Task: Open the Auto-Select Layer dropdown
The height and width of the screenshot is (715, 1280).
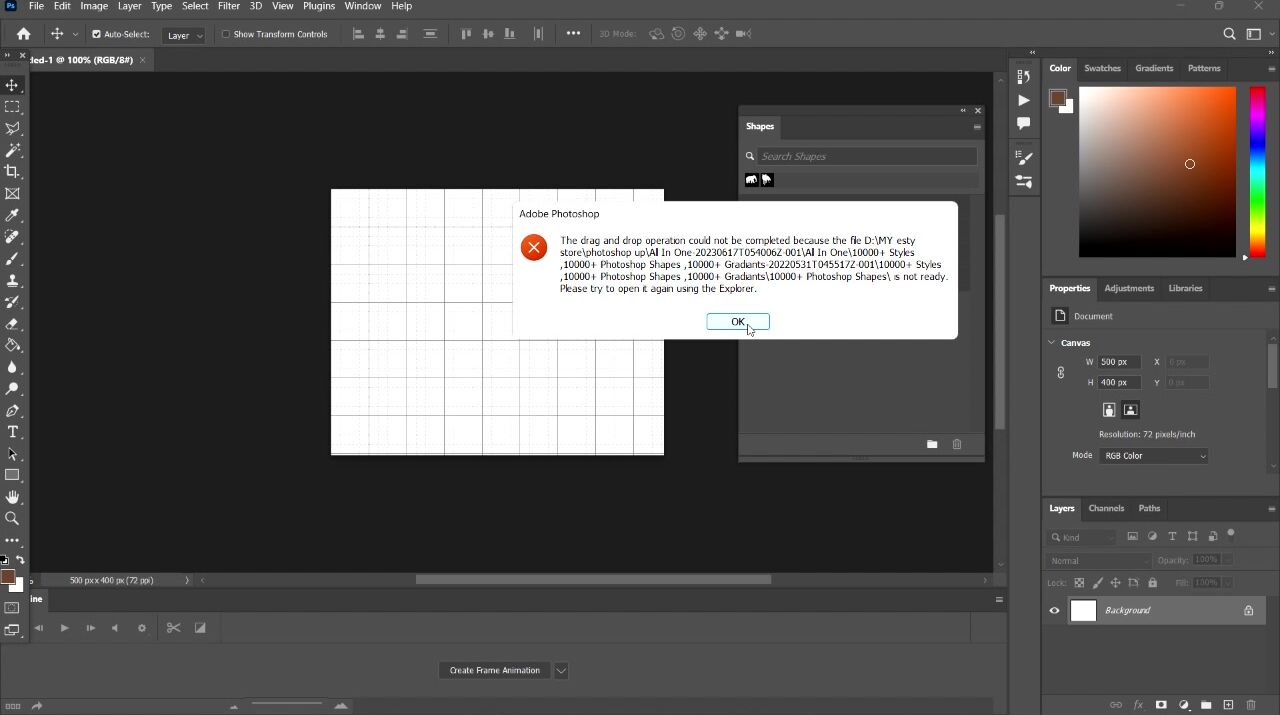Action: [x=184, y=35]
